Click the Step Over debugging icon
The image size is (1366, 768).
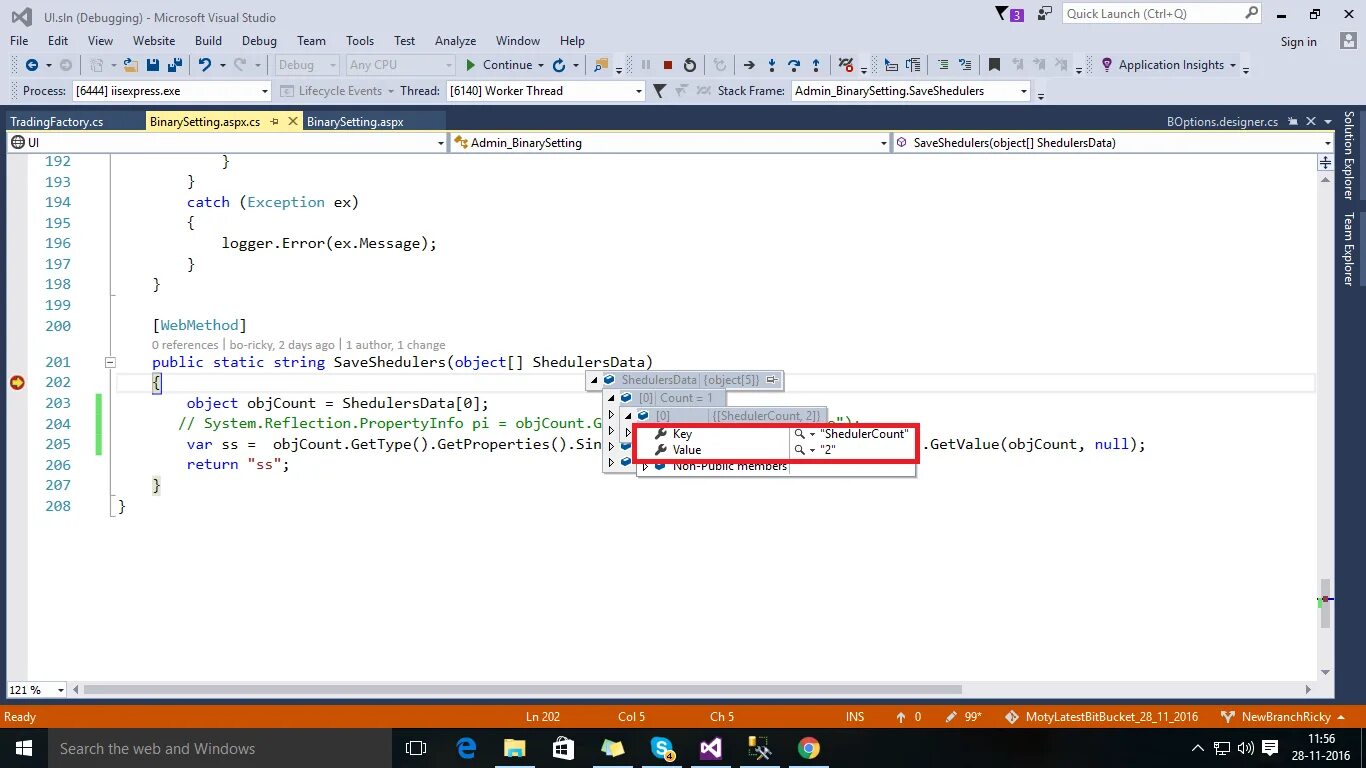(x=796, y=65)
